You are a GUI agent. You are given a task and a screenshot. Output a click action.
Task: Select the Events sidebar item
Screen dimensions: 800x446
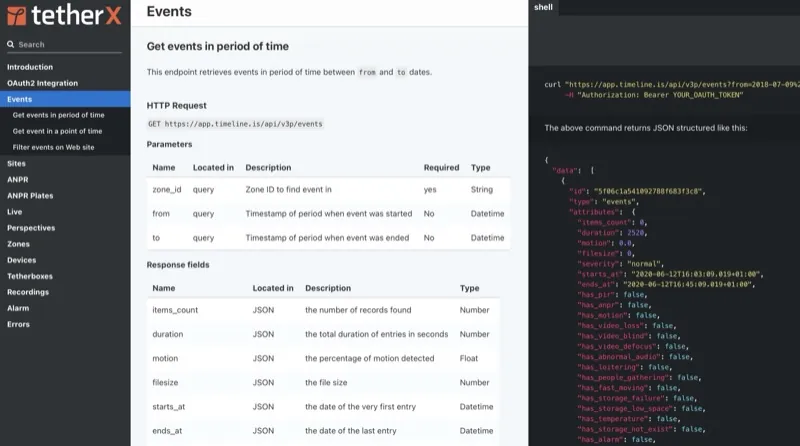65,99
